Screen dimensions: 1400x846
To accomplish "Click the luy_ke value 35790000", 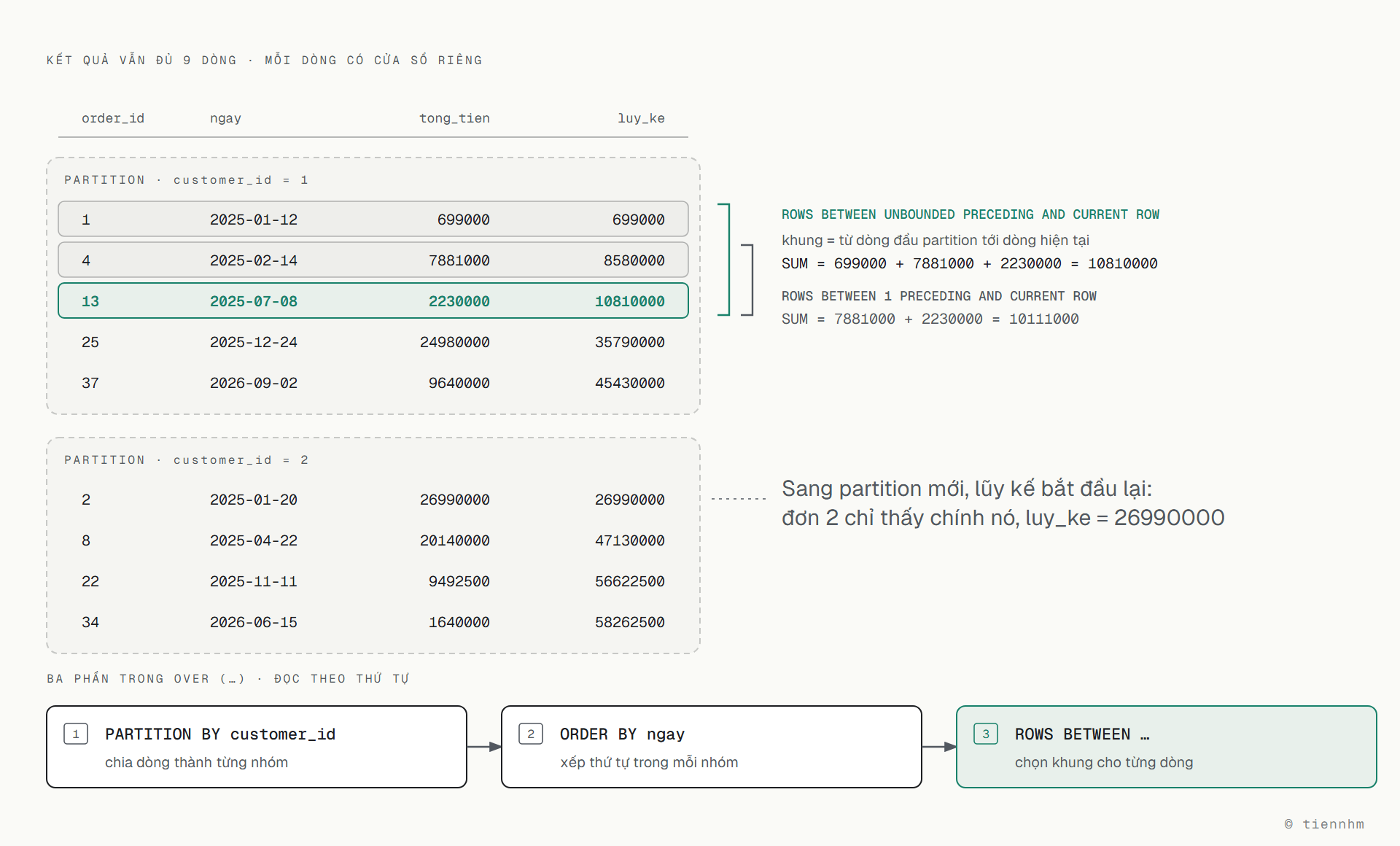I will coord(630,342).
